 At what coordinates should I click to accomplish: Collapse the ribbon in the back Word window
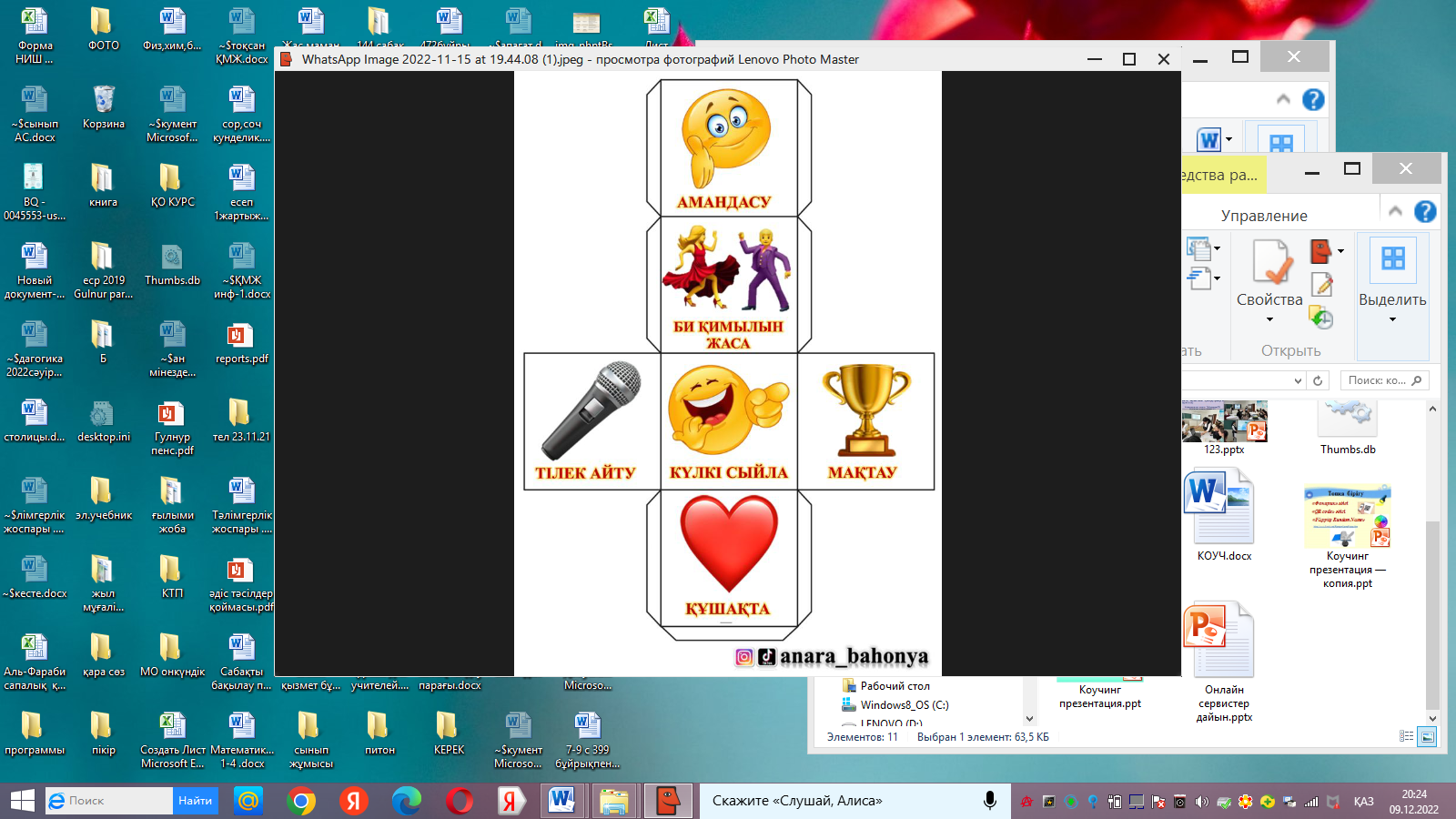point(1283,99)
